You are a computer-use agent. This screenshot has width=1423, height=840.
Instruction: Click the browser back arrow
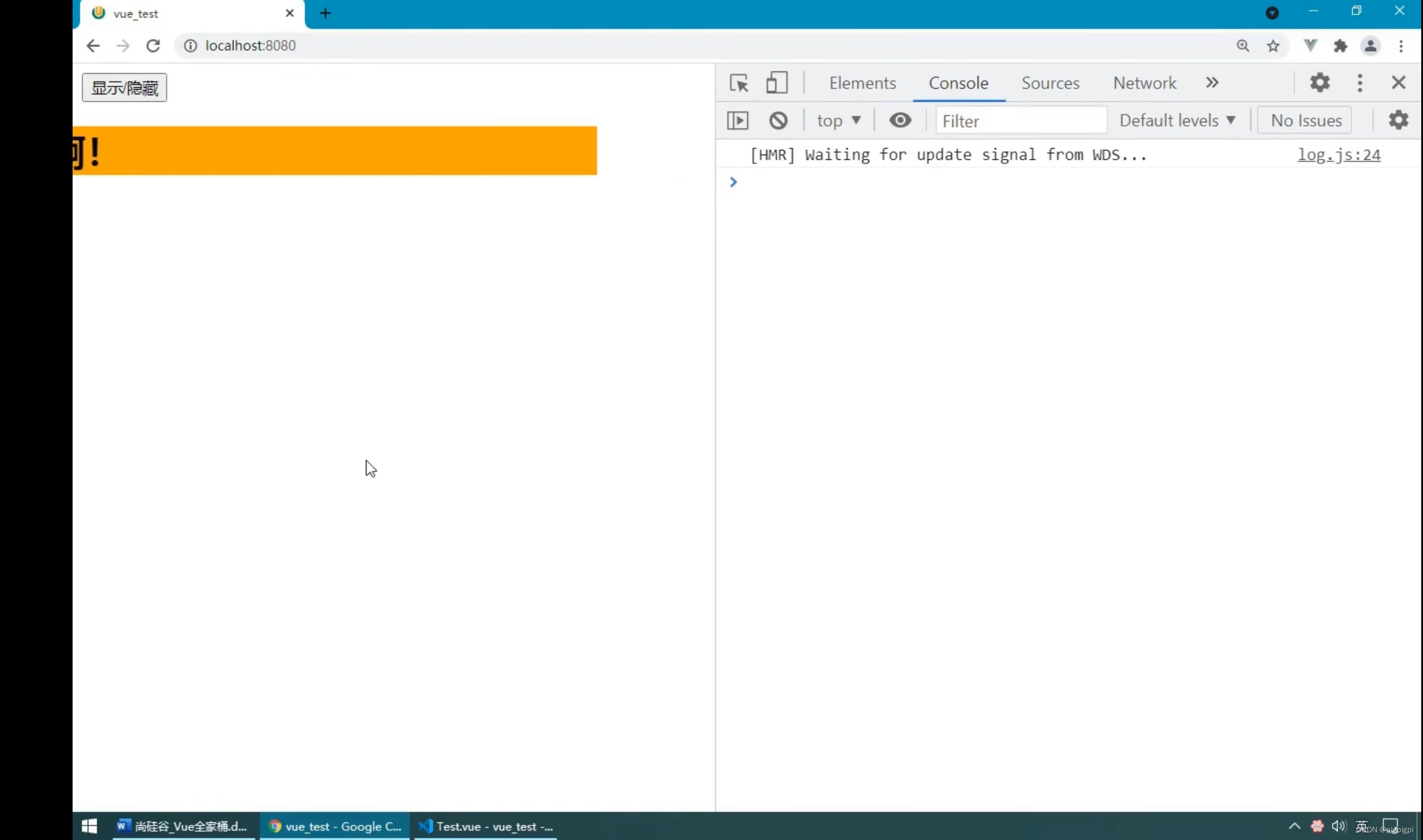pyautogui.click(x=92, y=46)
